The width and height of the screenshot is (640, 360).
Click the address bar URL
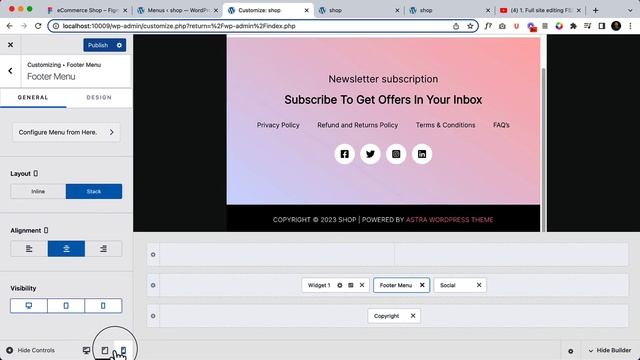coord(179,26)
